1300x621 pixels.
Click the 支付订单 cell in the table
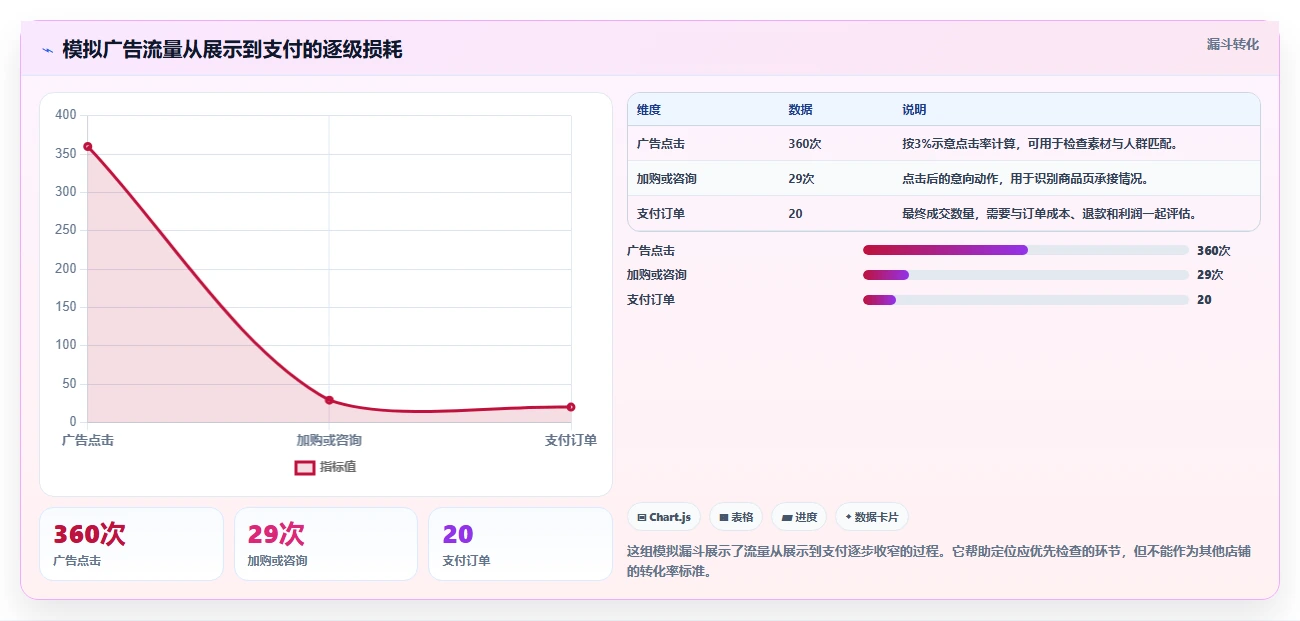(x=661, y=214)
